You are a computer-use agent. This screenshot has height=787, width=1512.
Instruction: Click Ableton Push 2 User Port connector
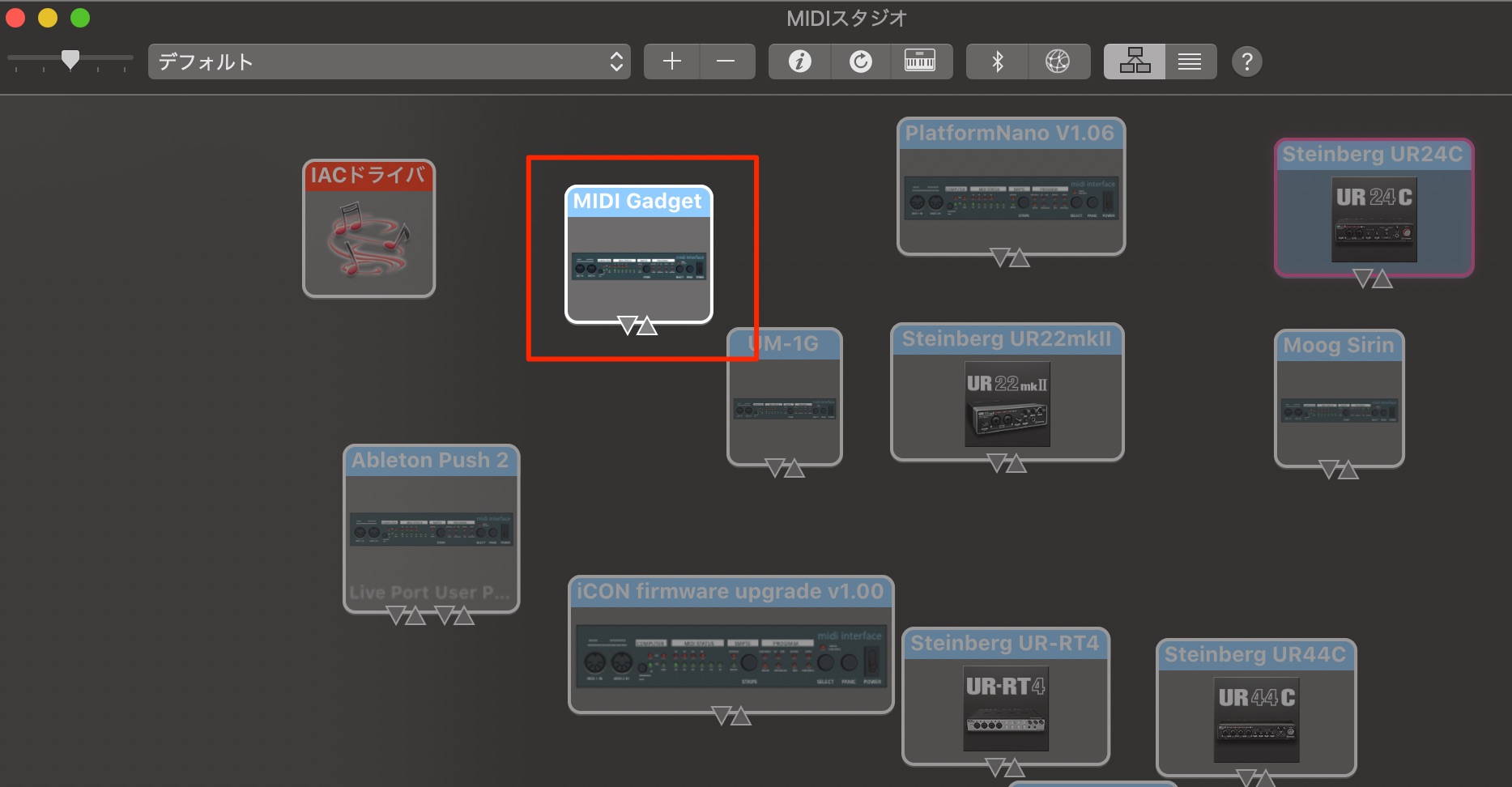454,615
